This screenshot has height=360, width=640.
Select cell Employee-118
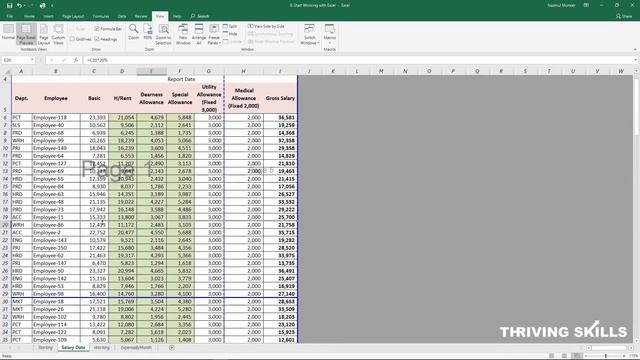coord(56,118)
